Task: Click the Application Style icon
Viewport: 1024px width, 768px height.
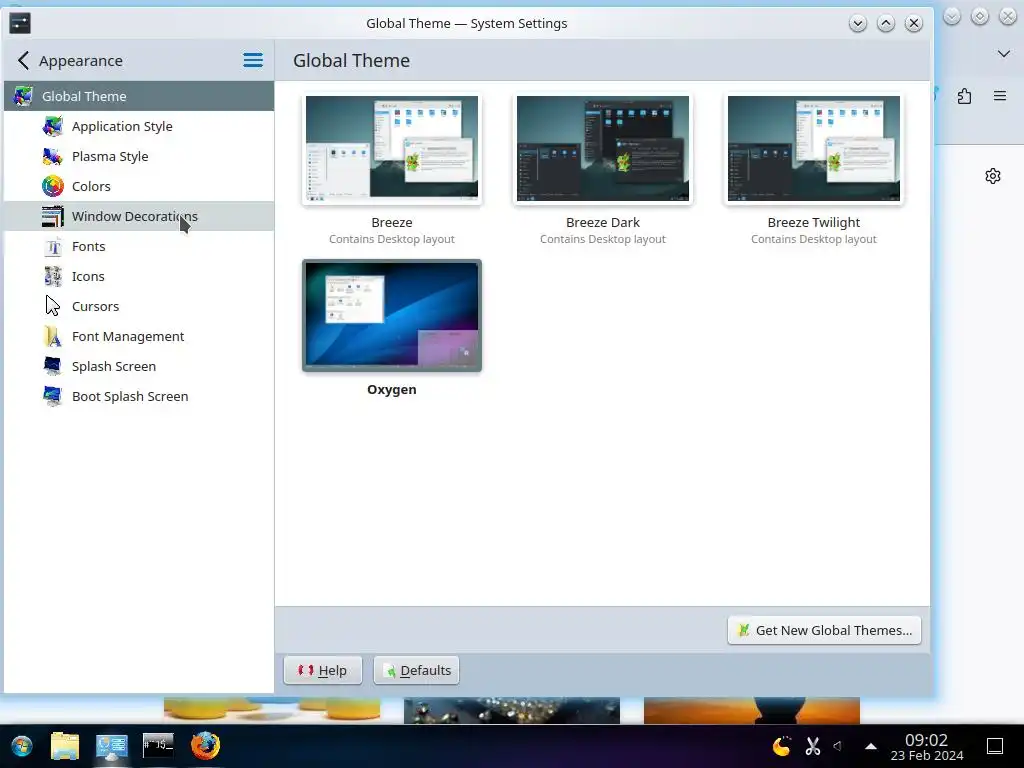Action: pos(53,126)
